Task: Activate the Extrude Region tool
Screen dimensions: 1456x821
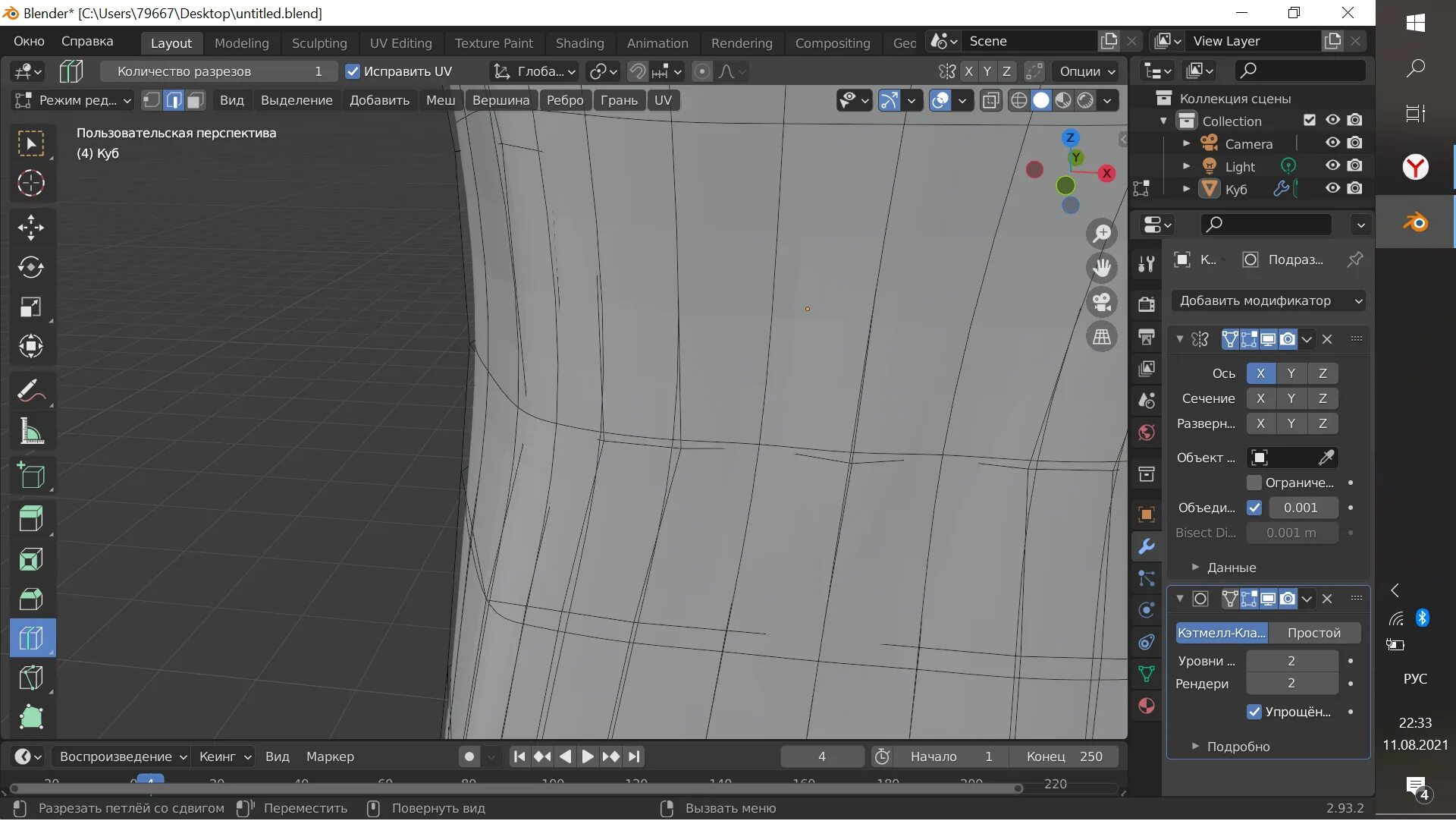Action: tap(30, 519)
